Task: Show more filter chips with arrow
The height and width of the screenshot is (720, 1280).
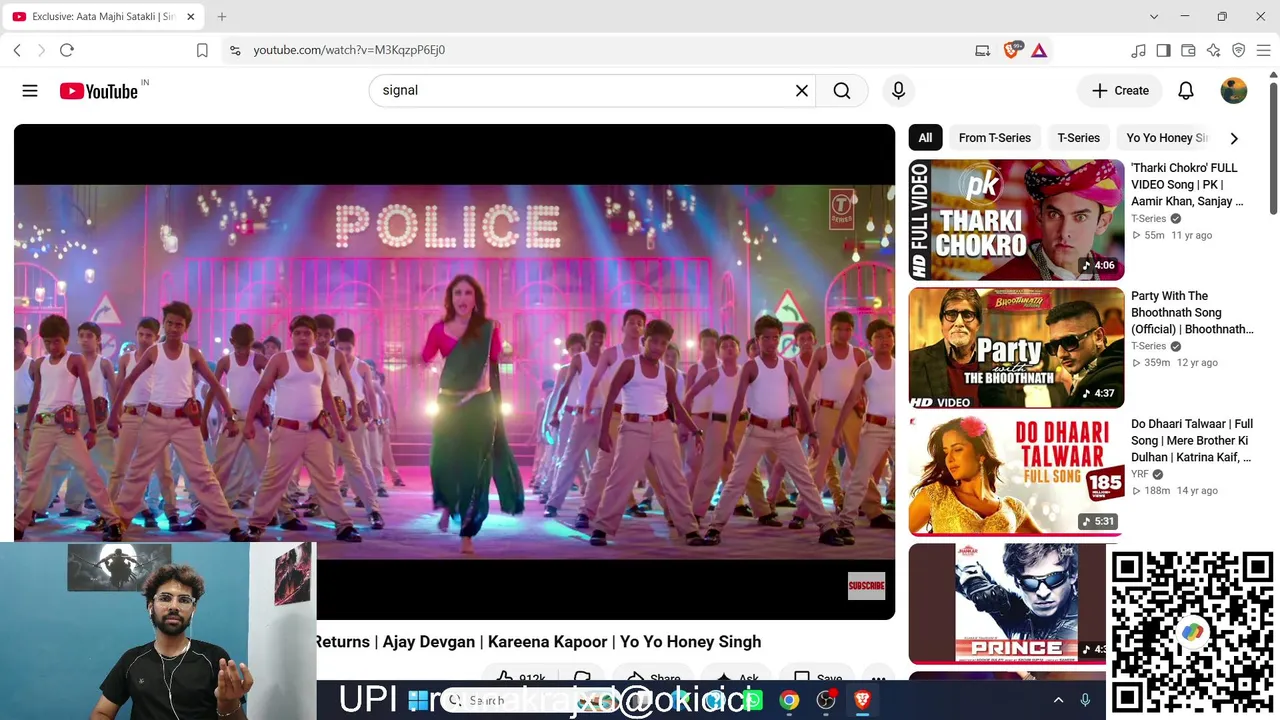Action: pyautogui.click(x=1234, y=138)
